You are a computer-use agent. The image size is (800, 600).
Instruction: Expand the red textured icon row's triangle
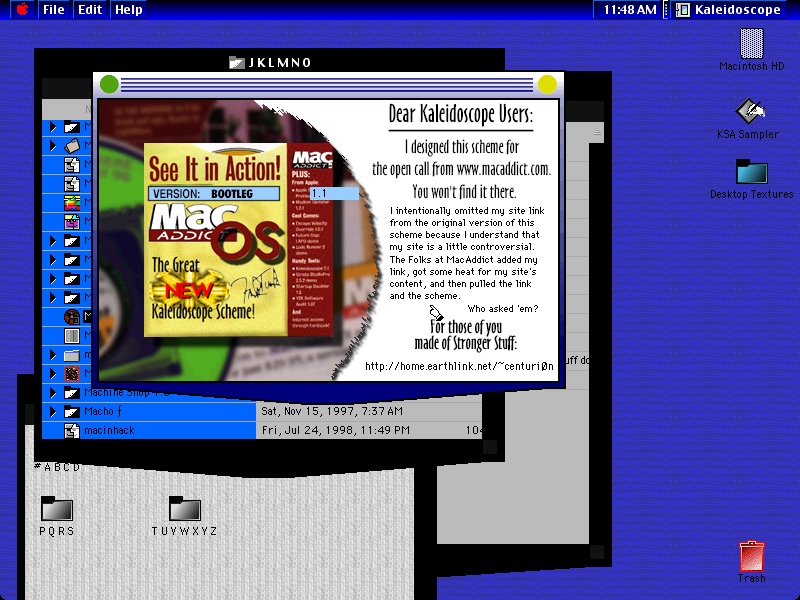point(53,373)
